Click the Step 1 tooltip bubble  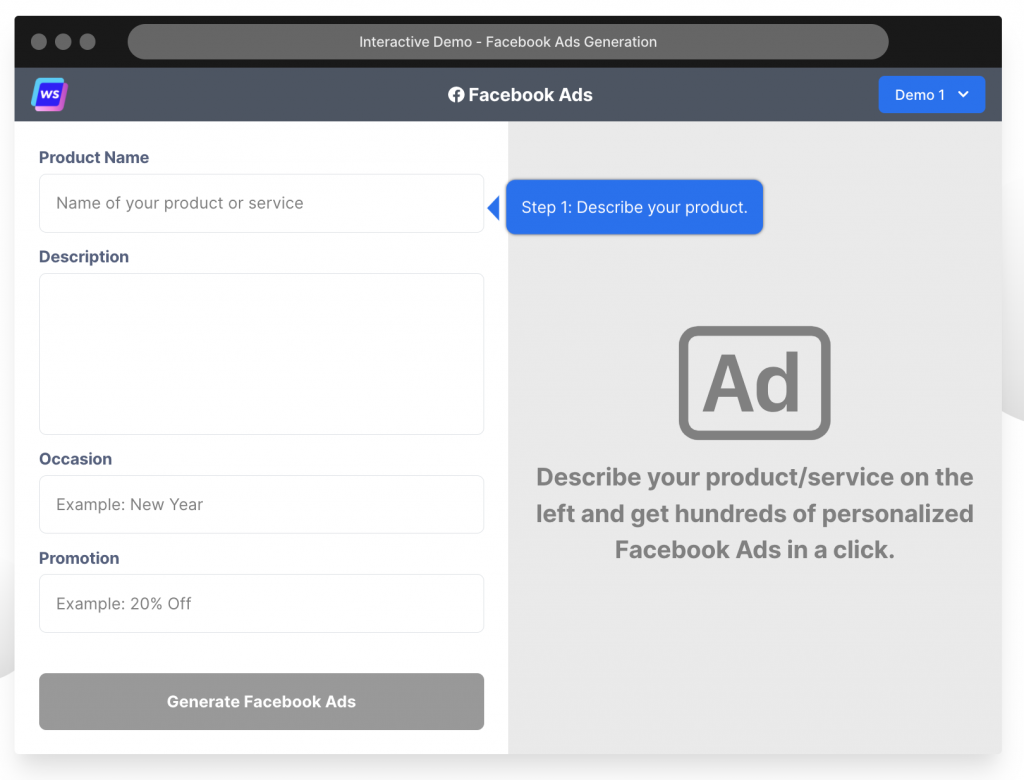point(634,207)
